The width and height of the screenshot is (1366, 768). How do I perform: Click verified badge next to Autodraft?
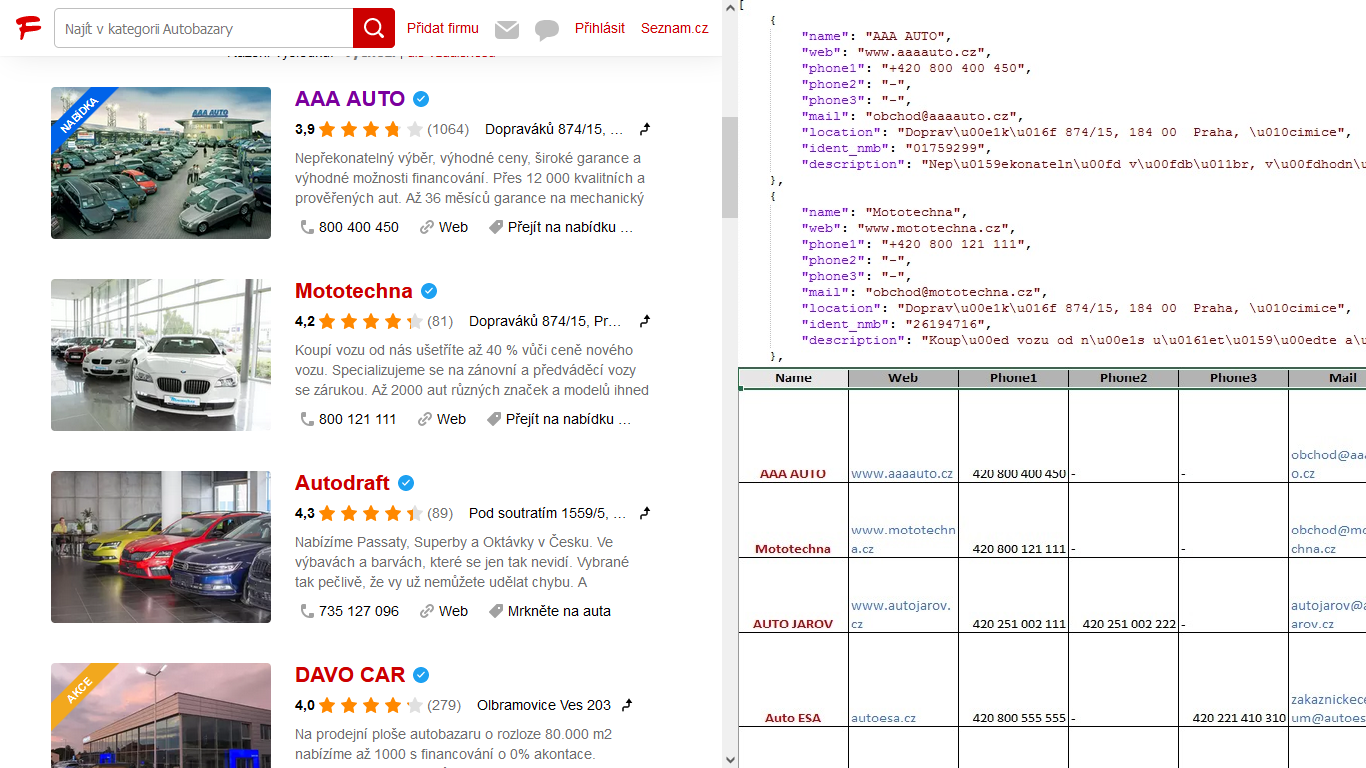coord(406,483)
